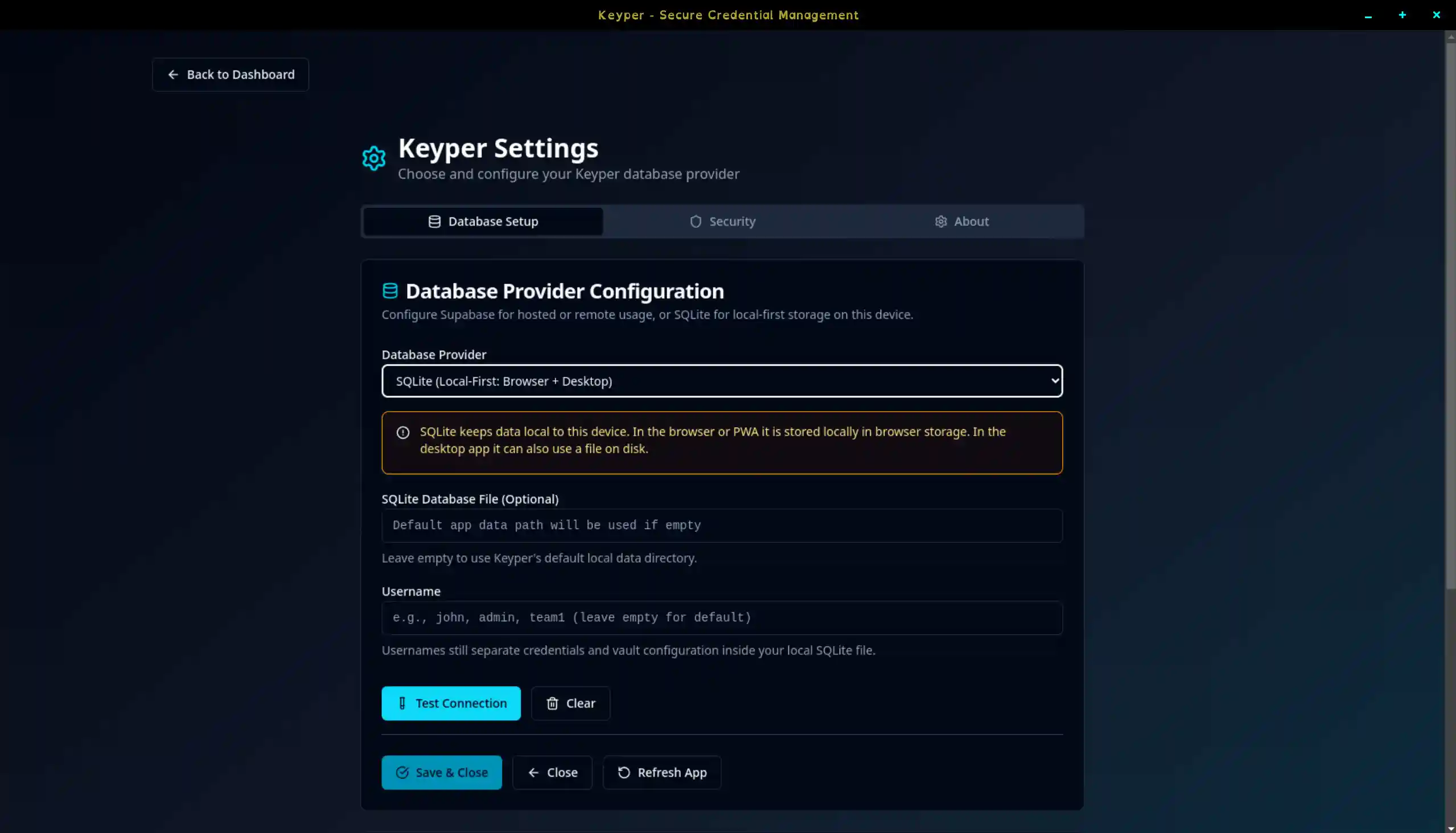Click the shield icon on the Security tab
This screenshot has width=1456, height=833.
coord(696,221)
